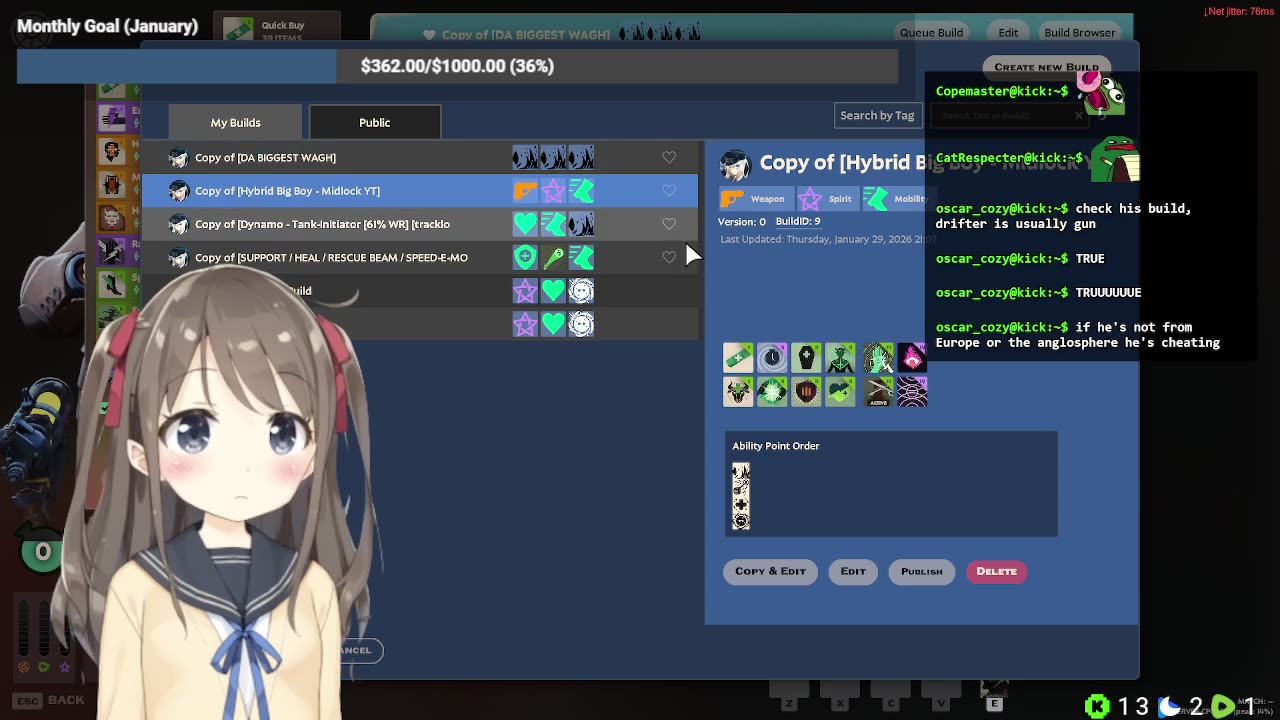Click the ammo magazine shield item icon
Viewport: 1280px width, 720px height.
coord(806,391)
